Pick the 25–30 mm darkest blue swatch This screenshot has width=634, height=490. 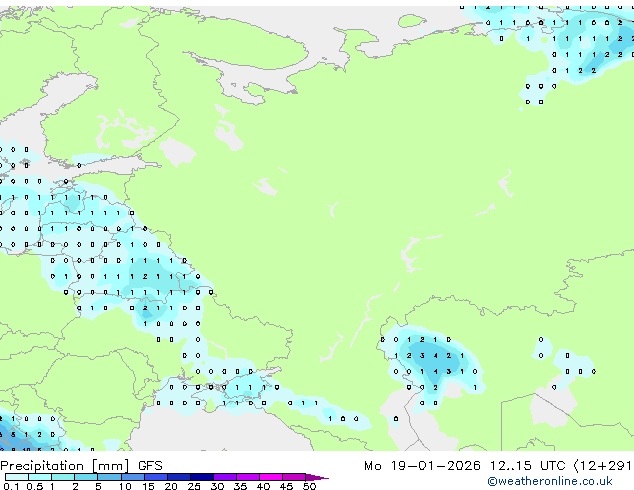coord(202,477)
